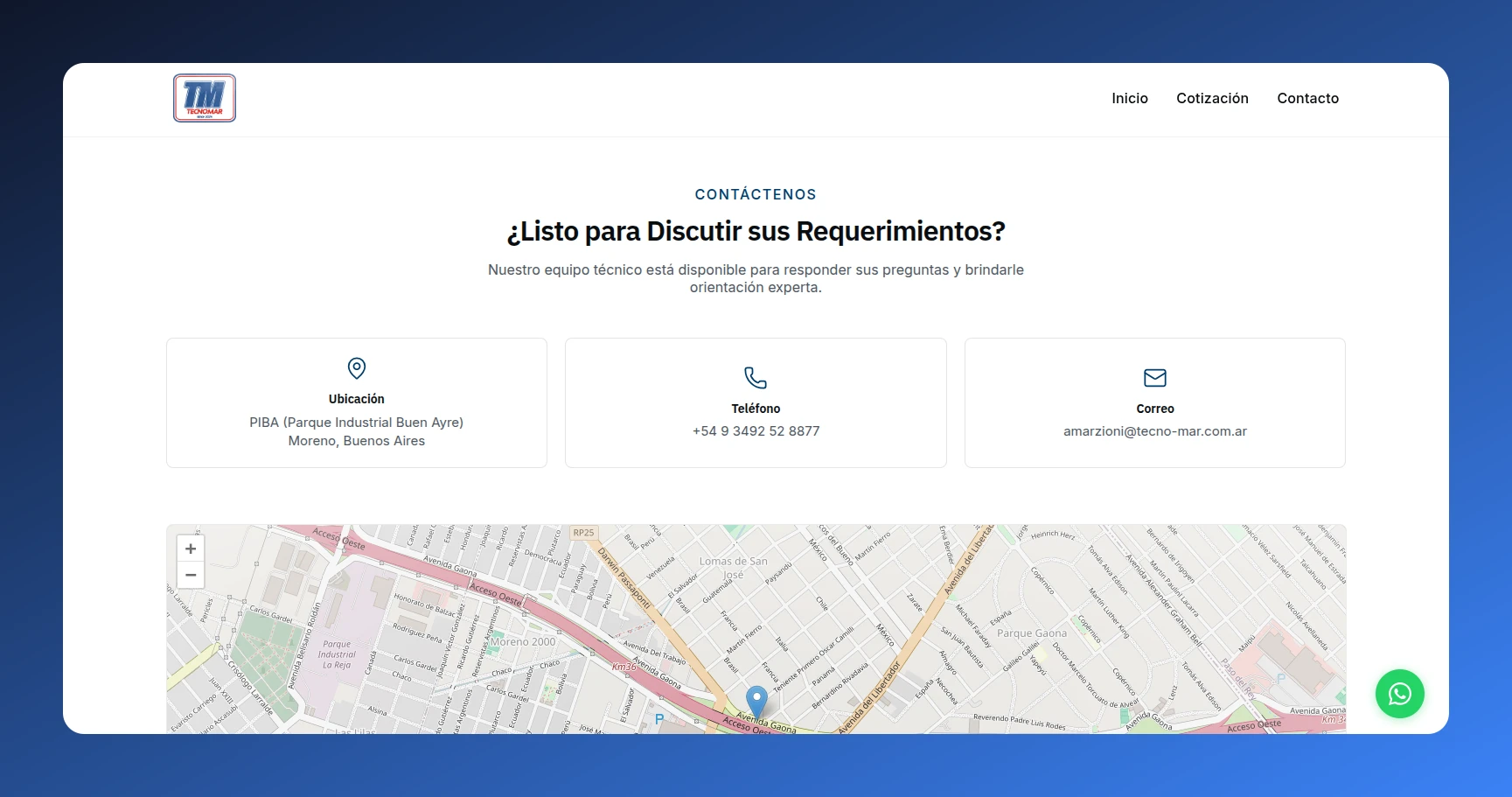Open the WhatsApp chat button
Screen dimensions: 1512x797
click(x=1399, y=694)
